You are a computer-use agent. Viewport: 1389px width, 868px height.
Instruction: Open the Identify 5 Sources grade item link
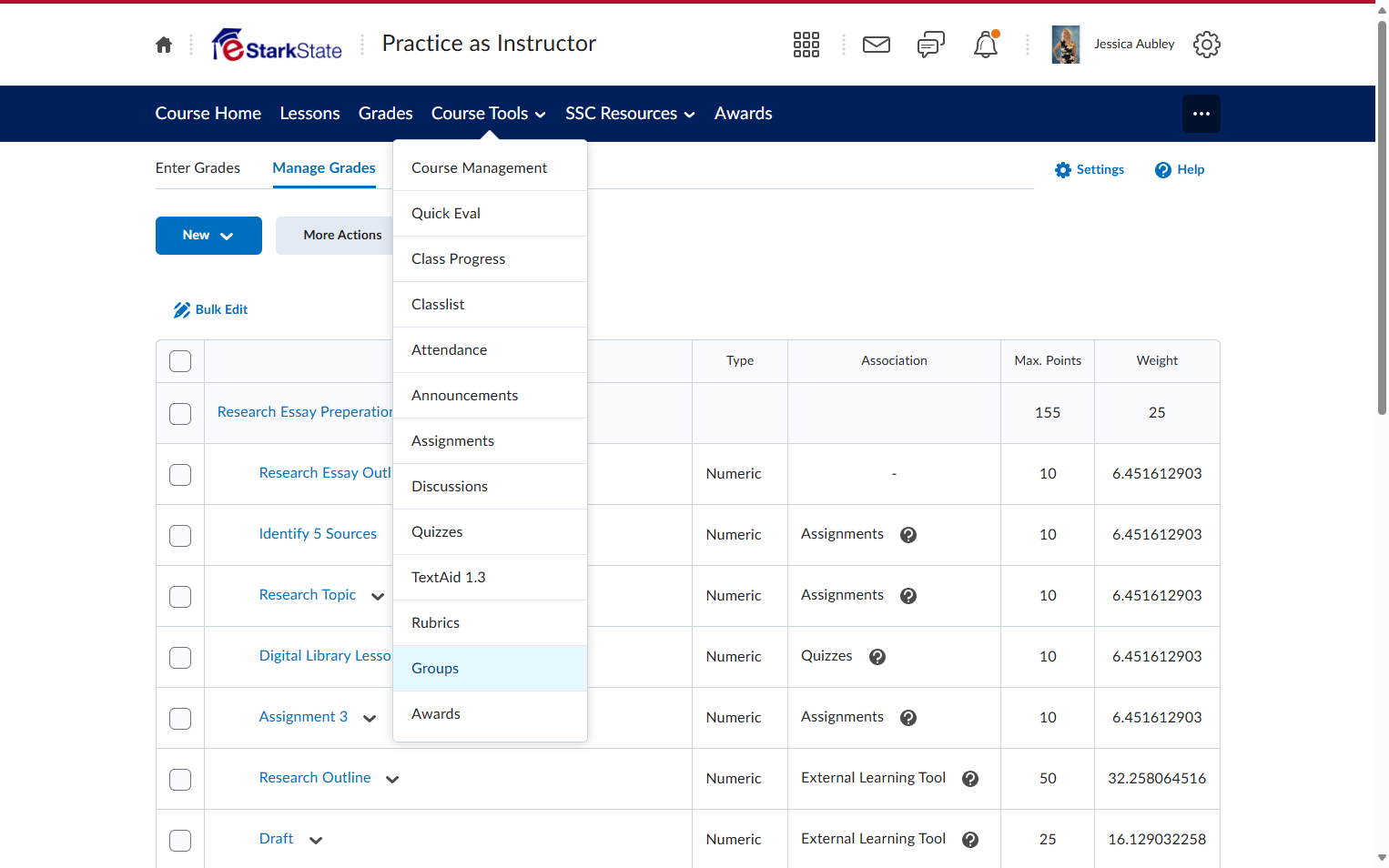click(318, 534)
